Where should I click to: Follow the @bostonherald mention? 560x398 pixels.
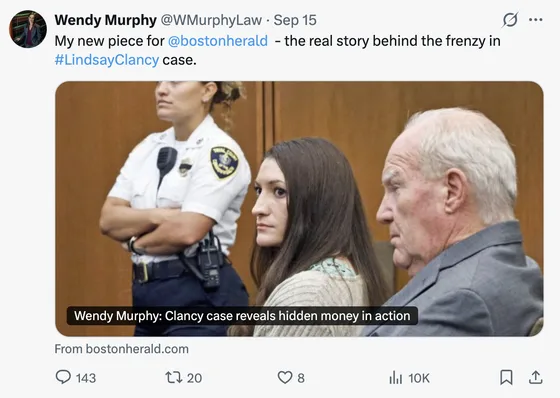pos(218,41)
